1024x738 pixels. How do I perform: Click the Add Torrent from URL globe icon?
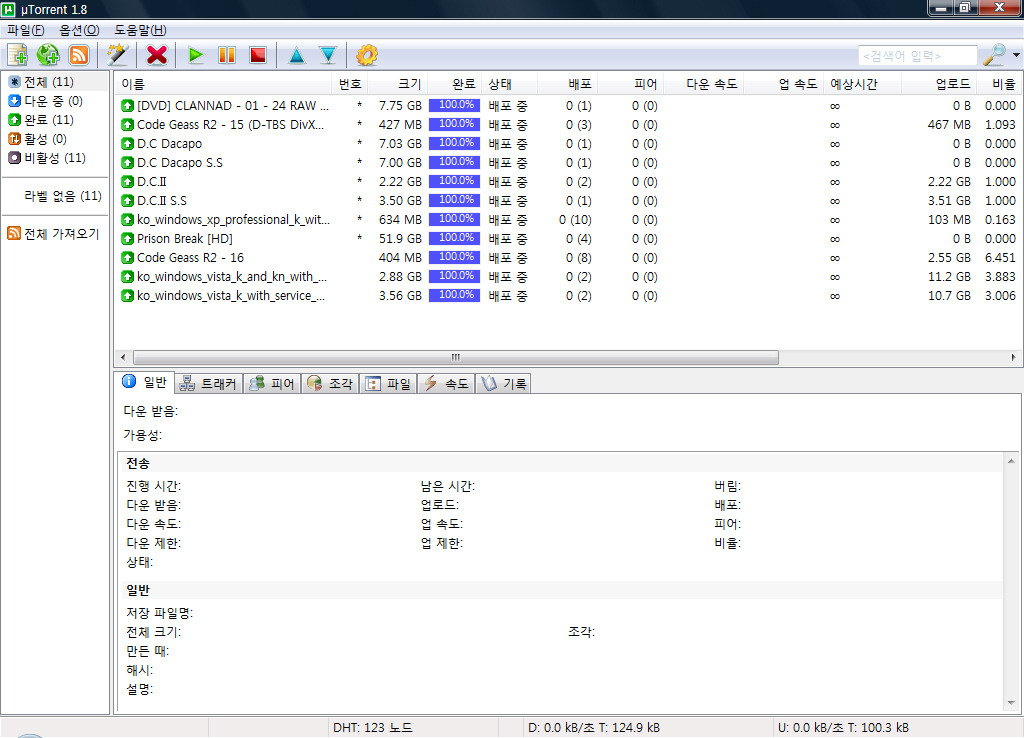click(x=48, y=56)
